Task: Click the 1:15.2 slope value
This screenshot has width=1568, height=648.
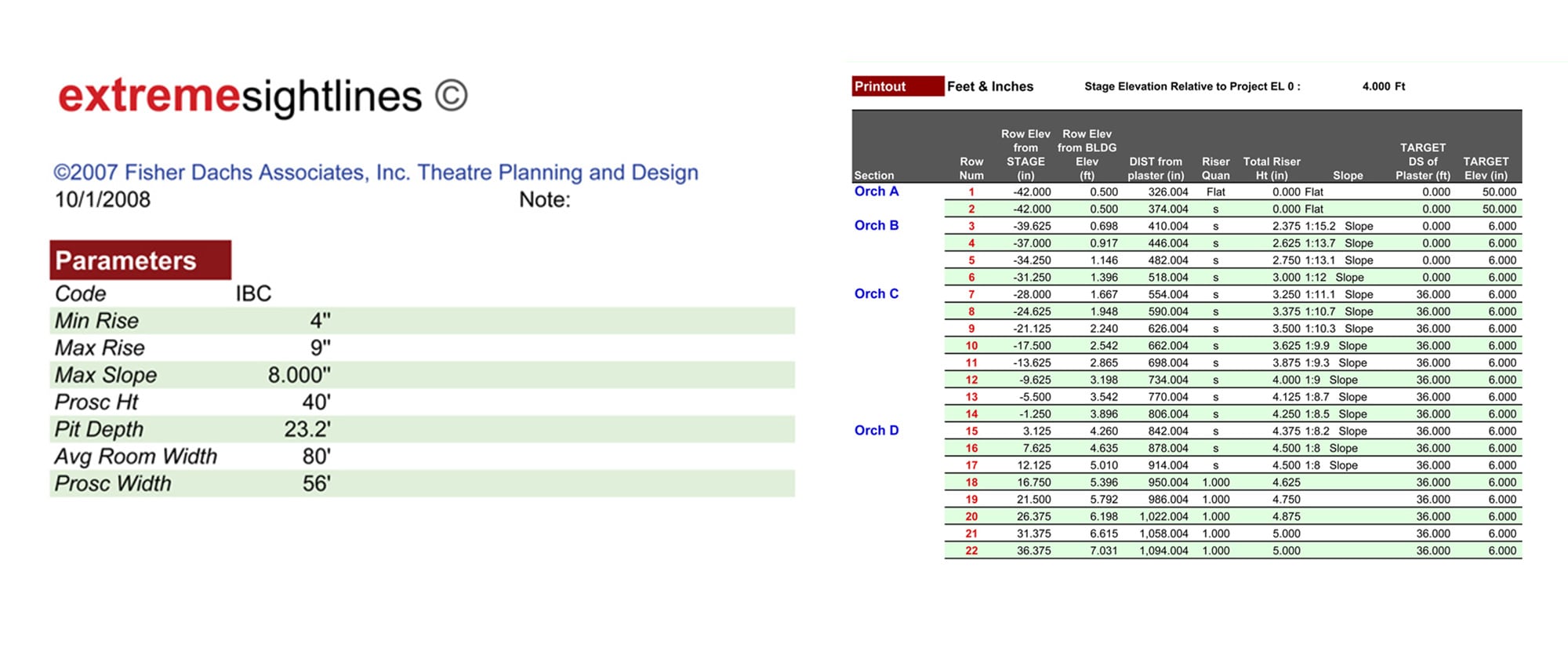Action: [1320, 226]
